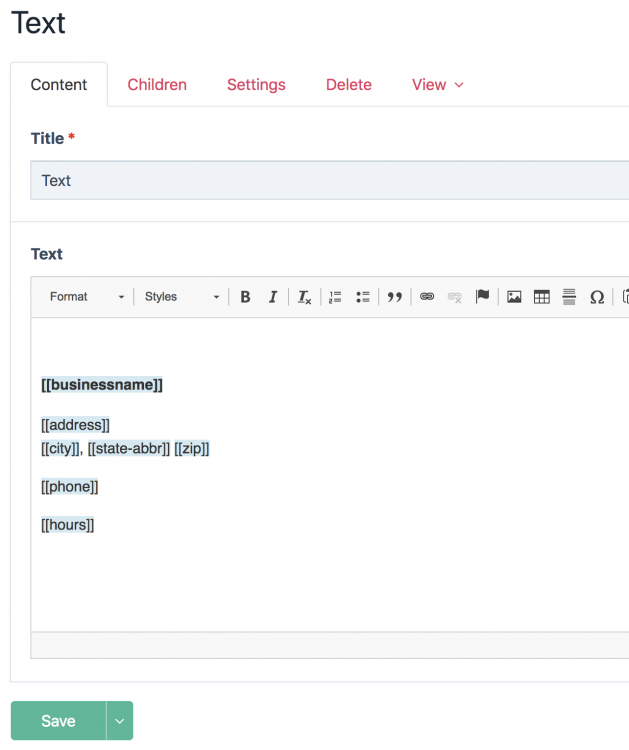Switch to the Children tab

tap(157, 85)
